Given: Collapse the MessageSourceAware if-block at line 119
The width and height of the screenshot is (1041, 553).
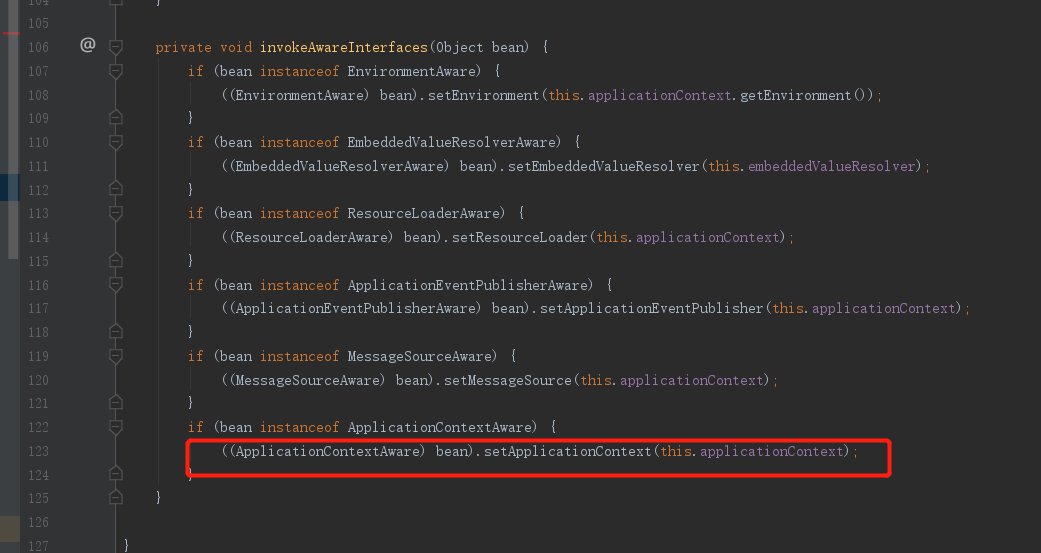Looking at the screenshot, I should coord(116,356).
